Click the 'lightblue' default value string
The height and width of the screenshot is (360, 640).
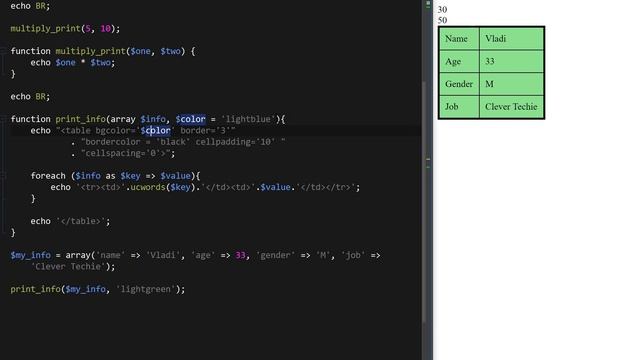point(248,119)
